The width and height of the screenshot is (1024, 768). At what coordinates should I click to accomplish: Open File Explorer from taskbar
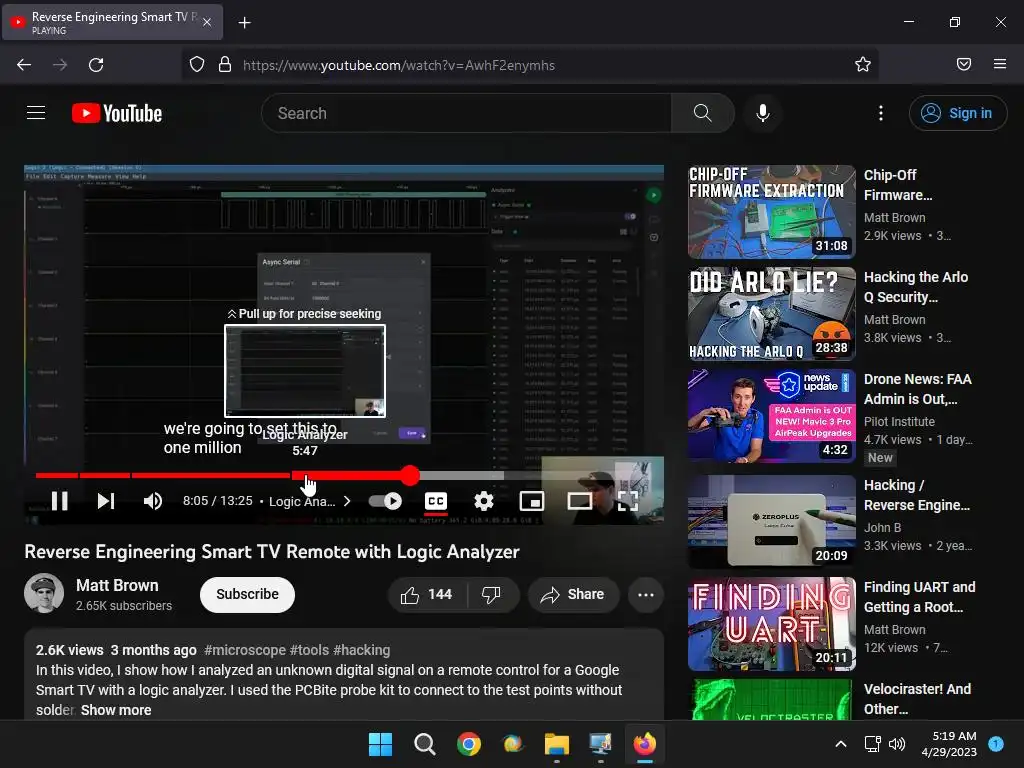557,744
